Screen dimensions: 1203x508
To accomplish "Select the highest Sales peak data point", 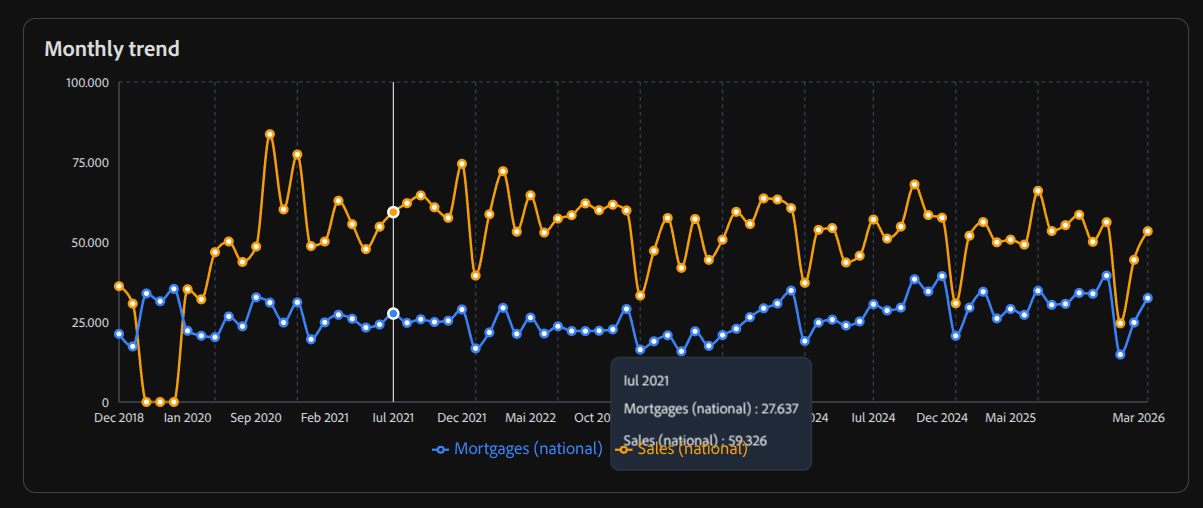I will pos(270,134).
